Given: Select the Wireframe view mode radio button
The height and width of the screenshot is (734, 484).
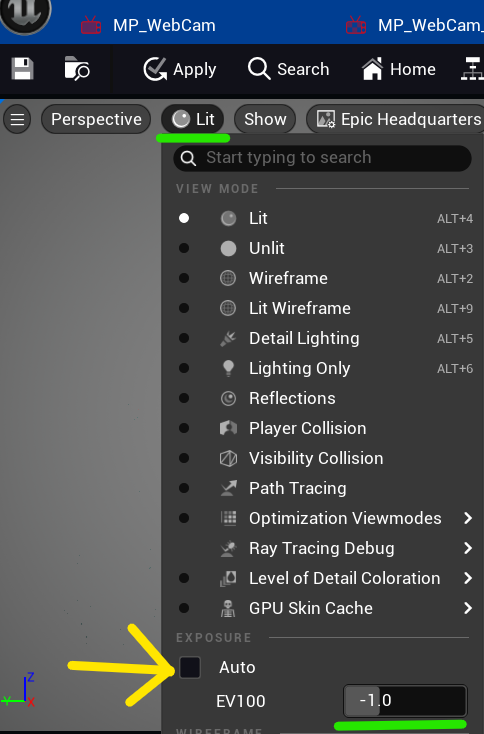Looking at the screenshot, I should 184,278.
